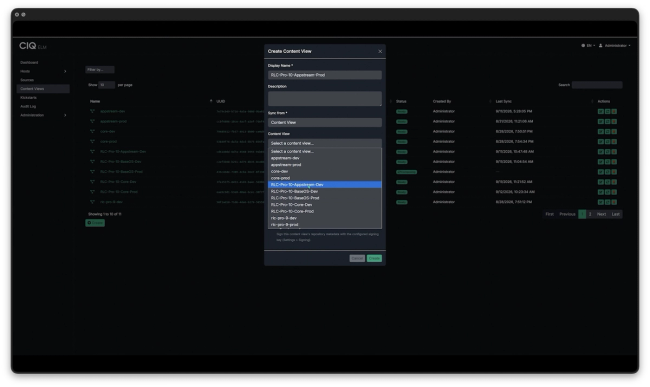Open Kickstarts in the sidebar
650x387 pixels.
28,98
